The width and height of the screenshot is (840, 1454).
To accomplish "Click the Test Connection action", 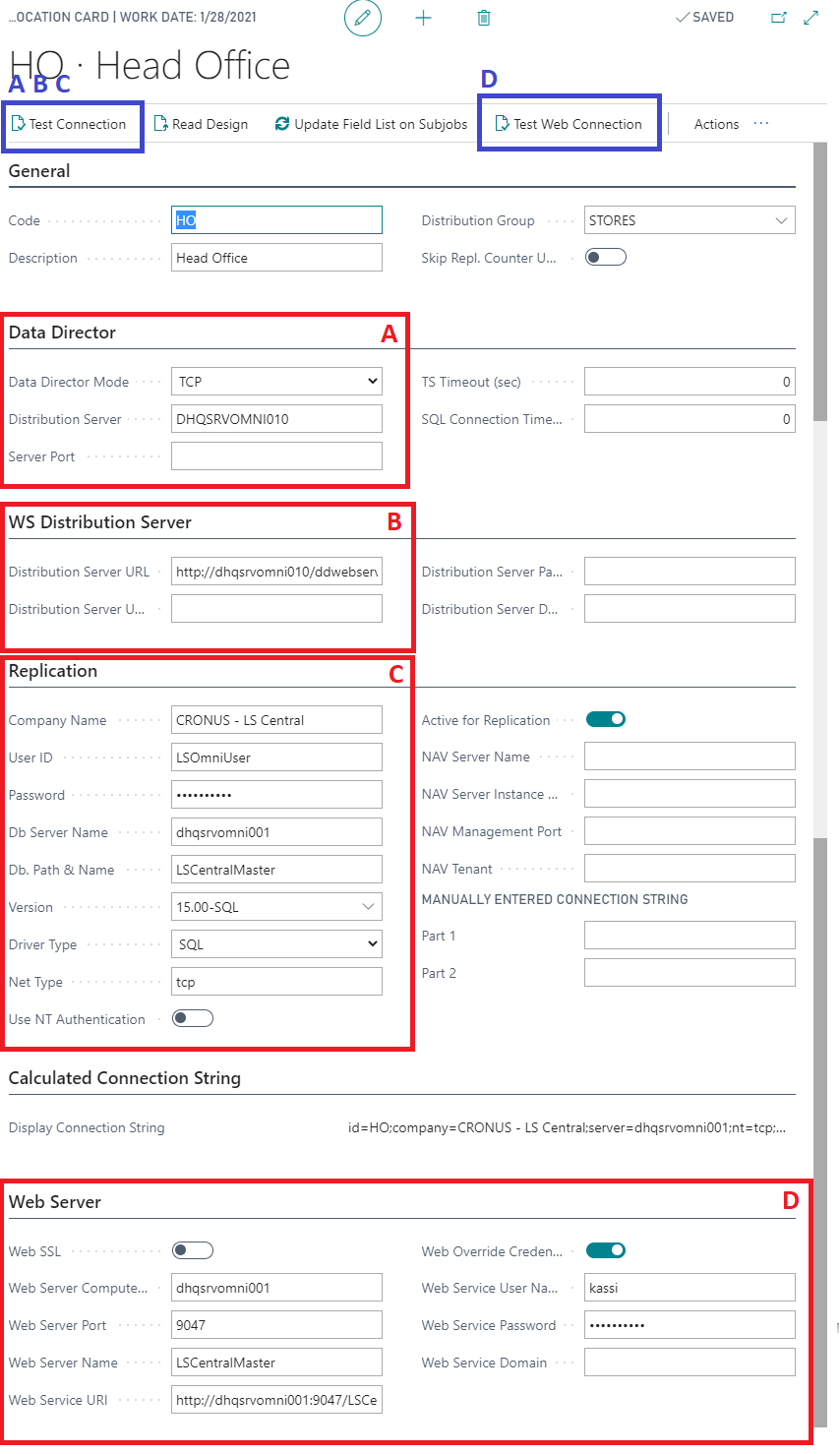I will click(69, 124).
